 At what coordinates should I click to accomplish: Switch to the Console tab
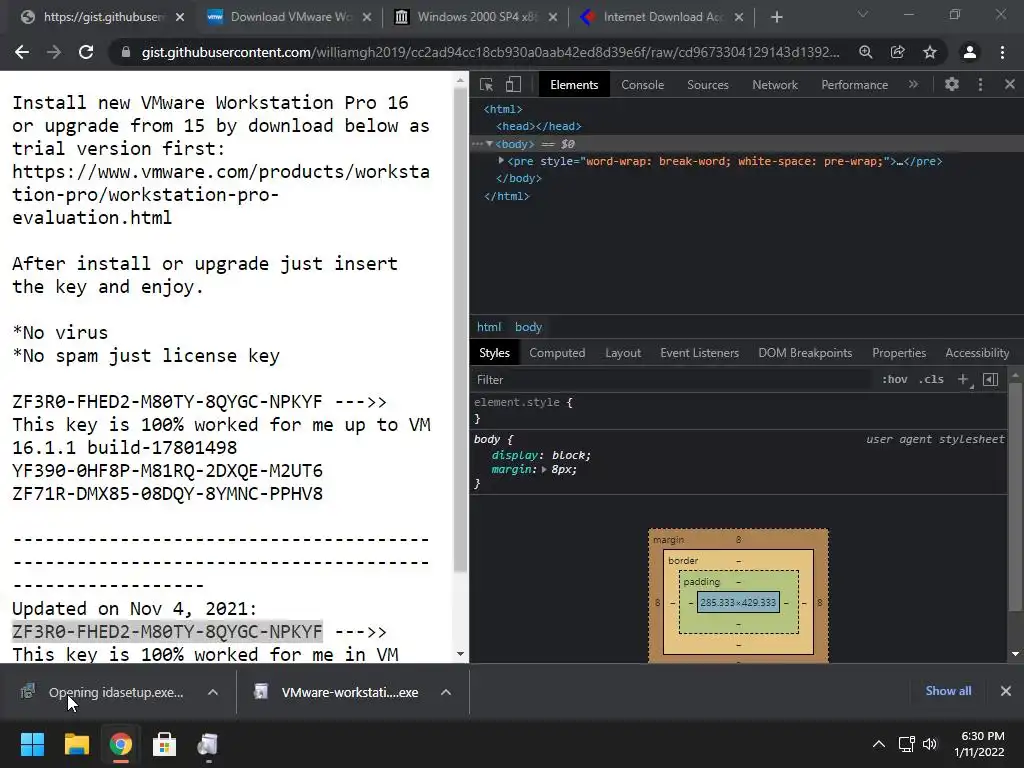tap(642, 85)
